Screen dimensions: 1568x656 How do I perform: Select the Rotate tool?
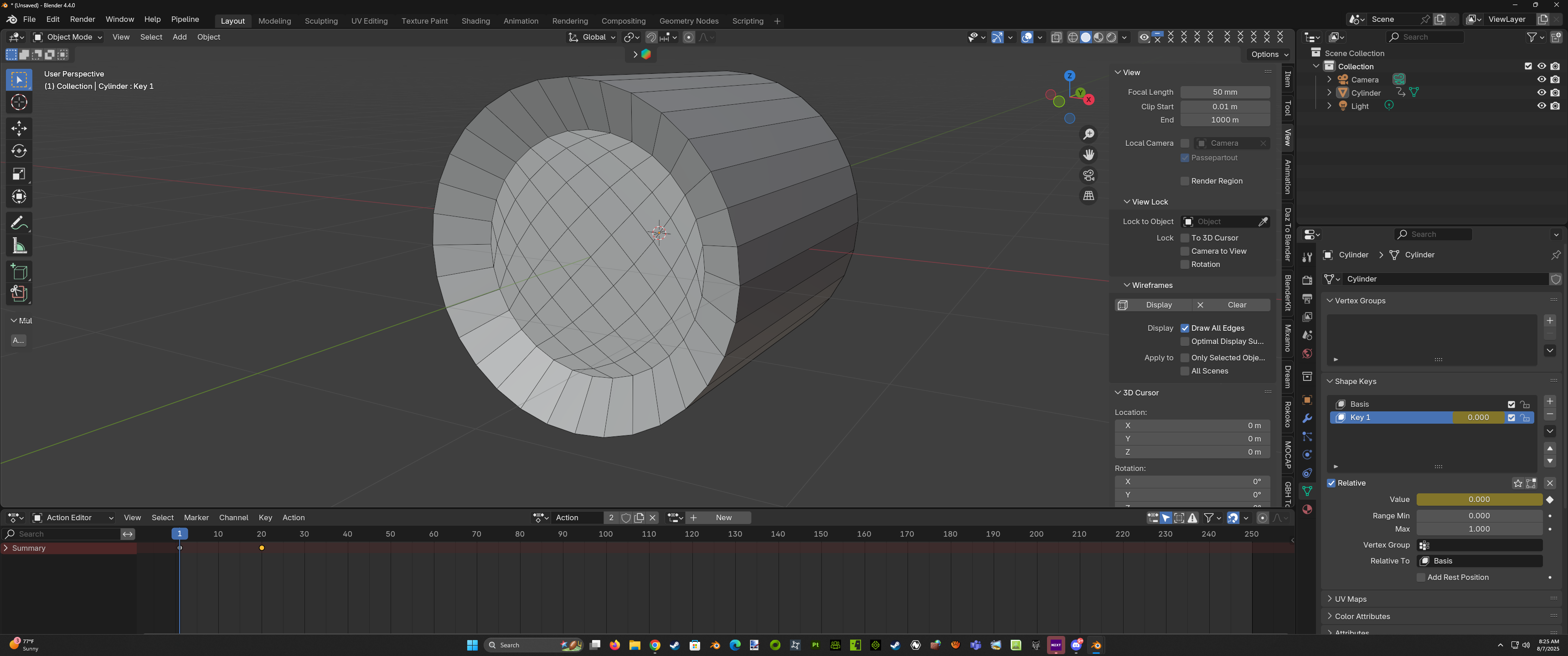(19, 151)
